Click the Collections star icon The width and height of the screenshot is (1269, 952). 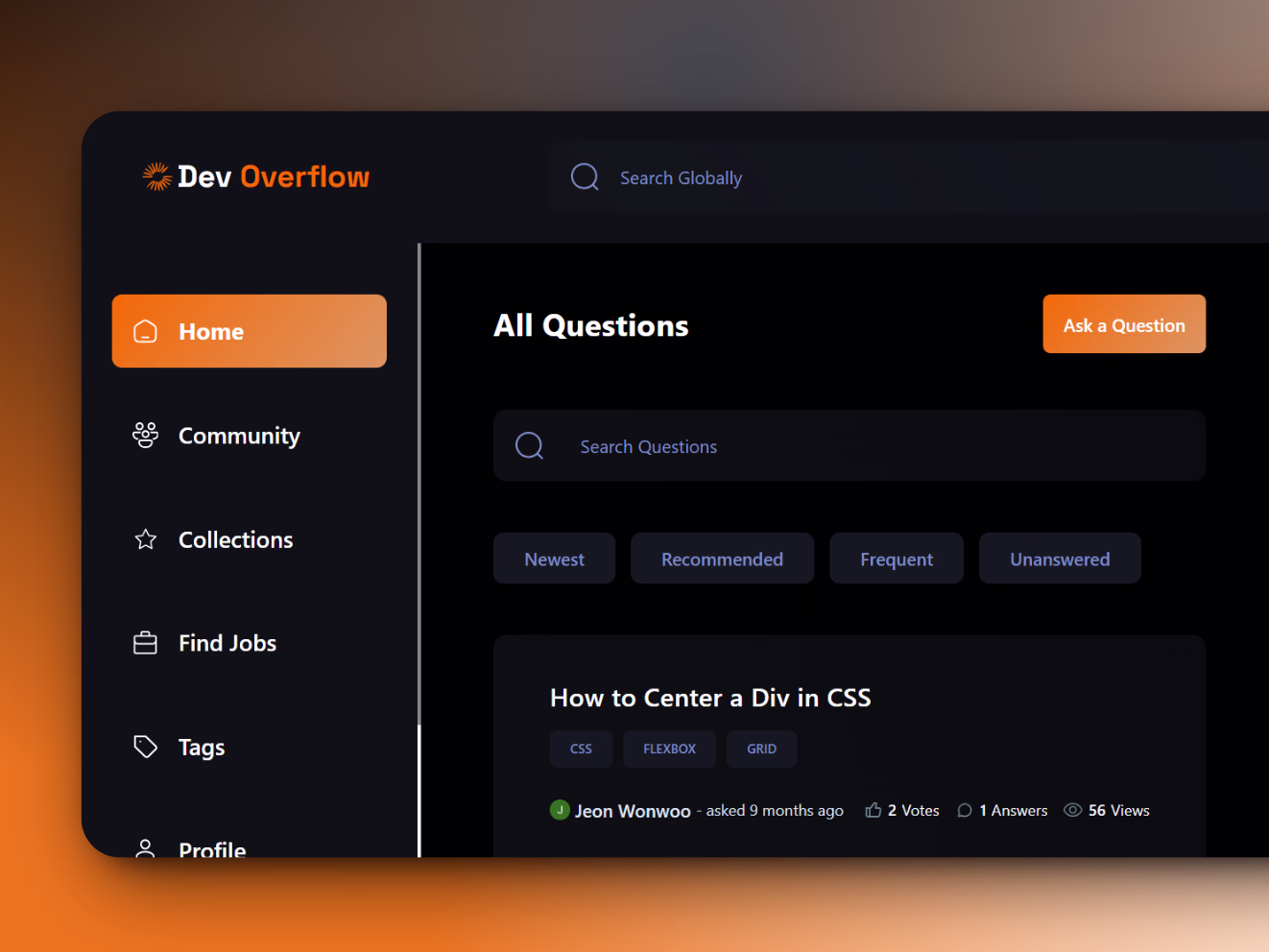(x=145, y=539)
